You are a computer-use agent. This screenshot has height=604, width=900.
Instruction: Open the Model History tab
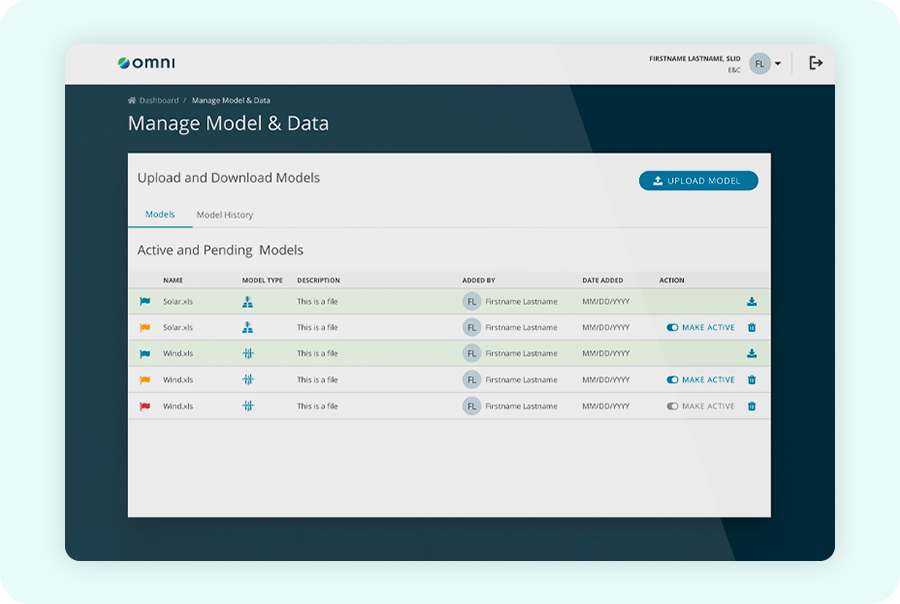[x=224, y=215]
